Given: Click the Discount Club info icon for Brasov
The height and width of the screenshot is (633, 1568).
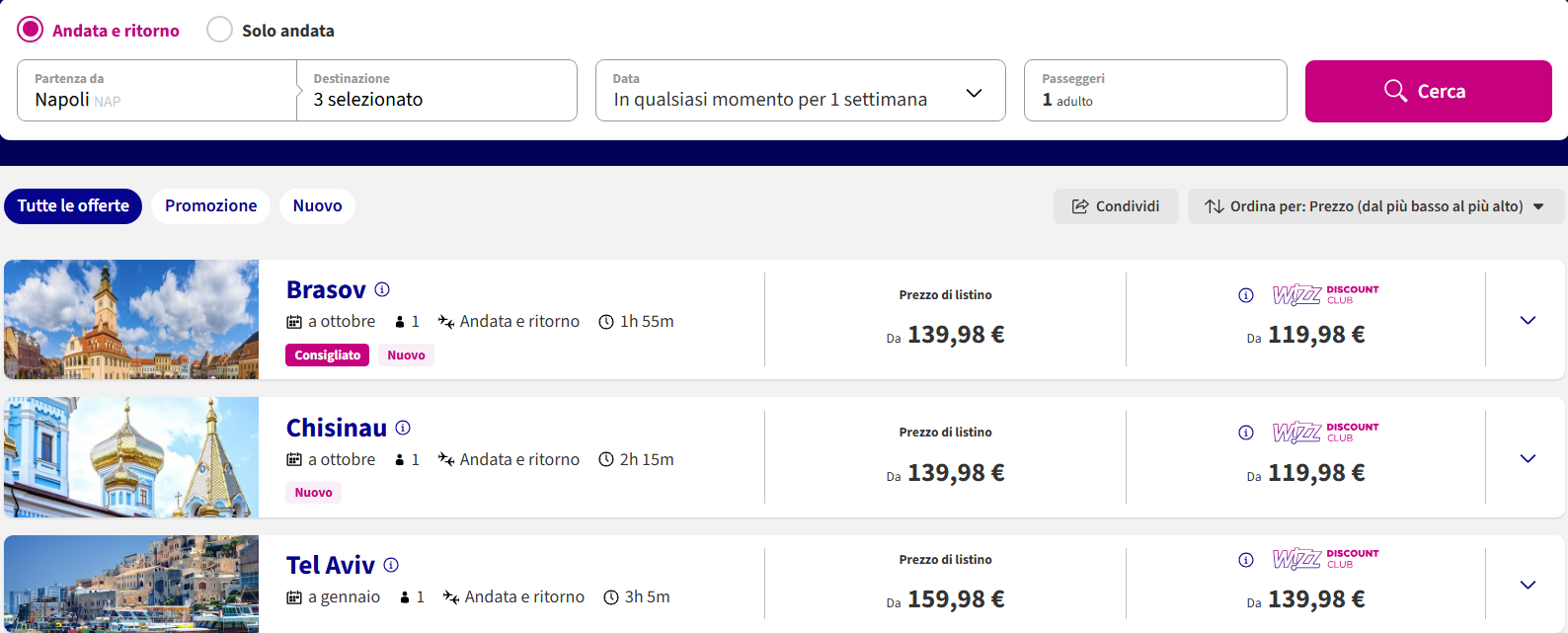Looking at the screenshot, I should pos(1246,295).
